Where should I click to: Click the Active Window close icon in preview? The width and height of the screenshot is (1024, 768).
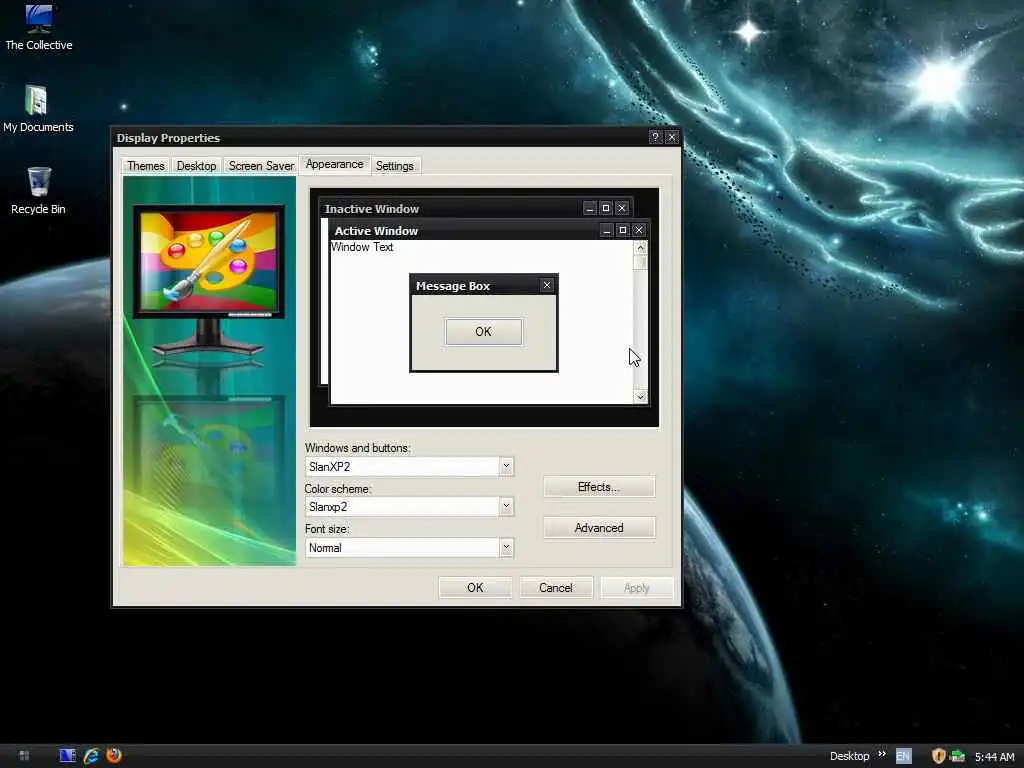[639, 231]
